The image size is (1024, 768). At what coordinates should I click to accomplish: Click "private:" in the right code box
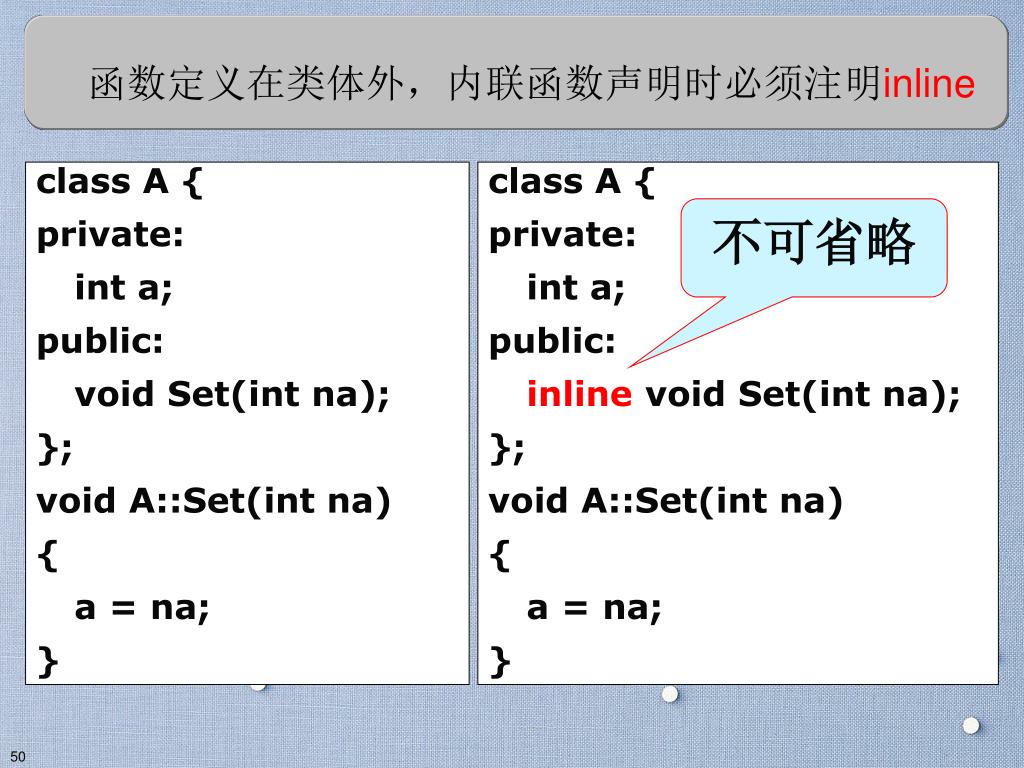point(562,235)
